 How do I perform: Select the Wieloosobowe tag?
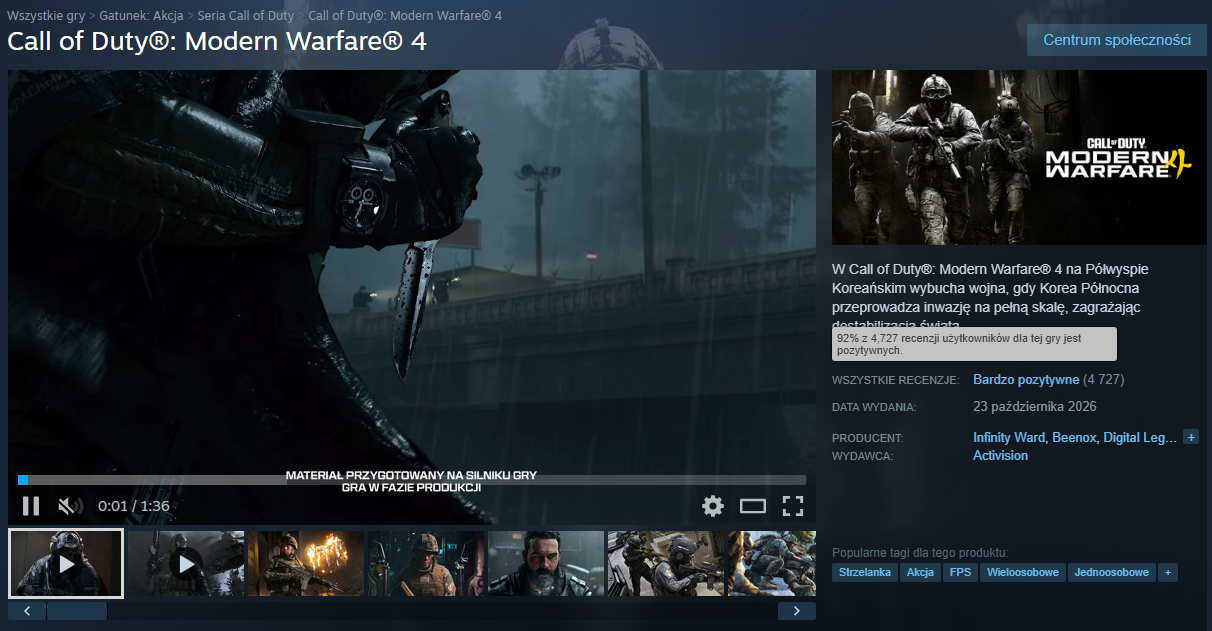pos(1022,573)
